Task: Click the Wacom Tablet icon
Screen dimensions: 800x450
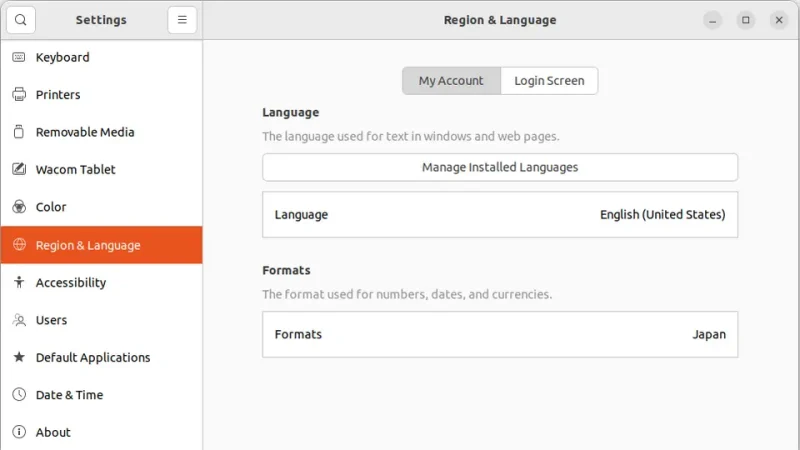Action: [x=19, y=170]
